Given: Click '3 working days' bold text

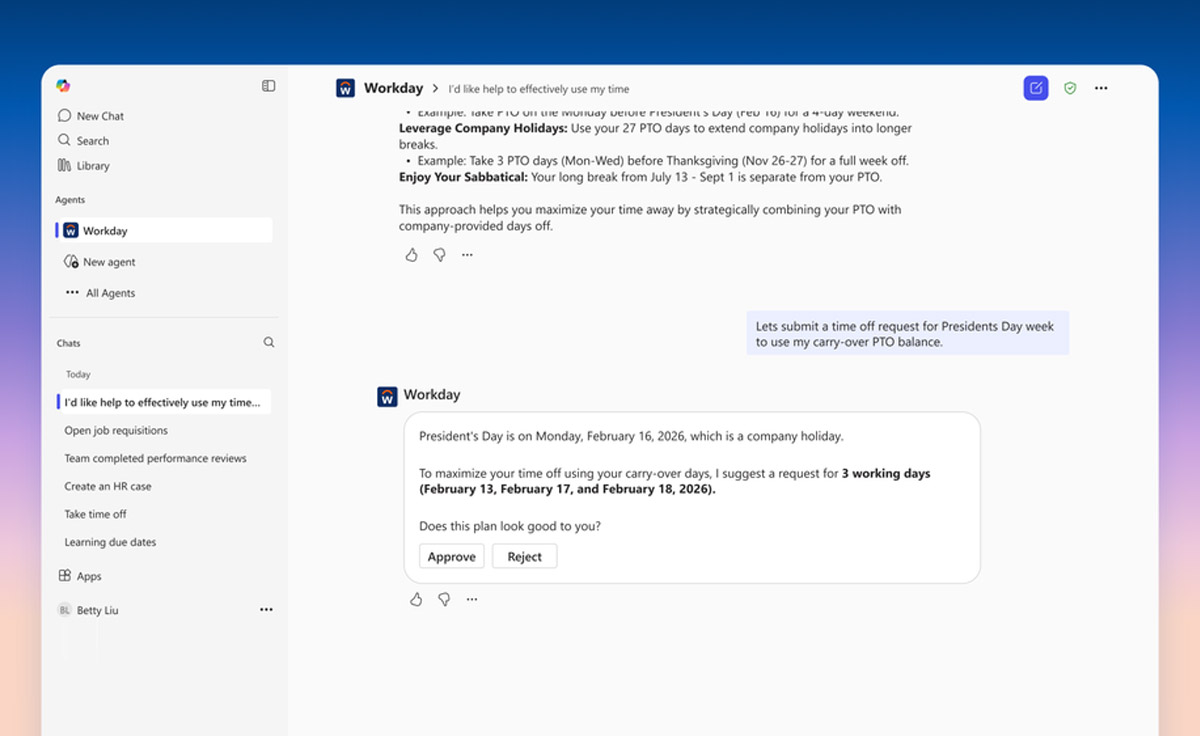Looking at the screenshot, I should 886,474.
